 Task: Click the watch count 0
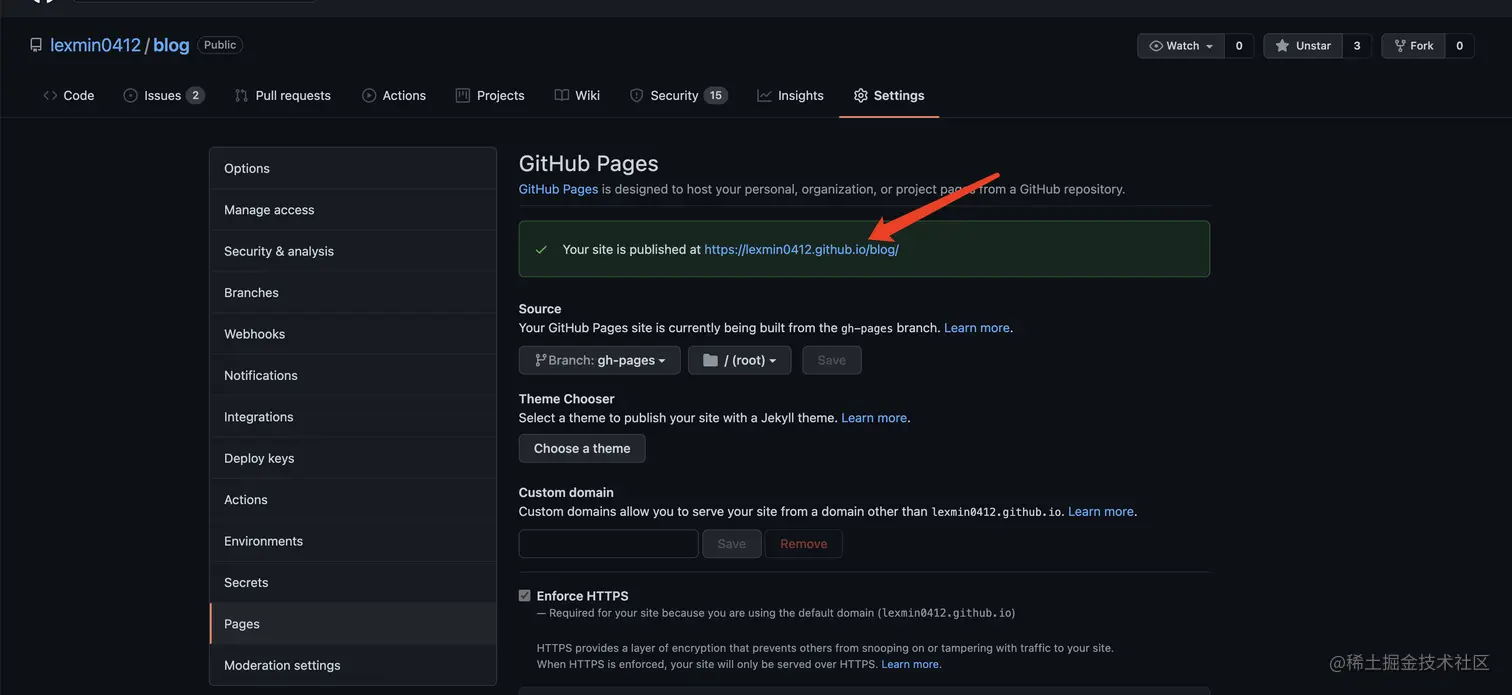[1239, 46]
